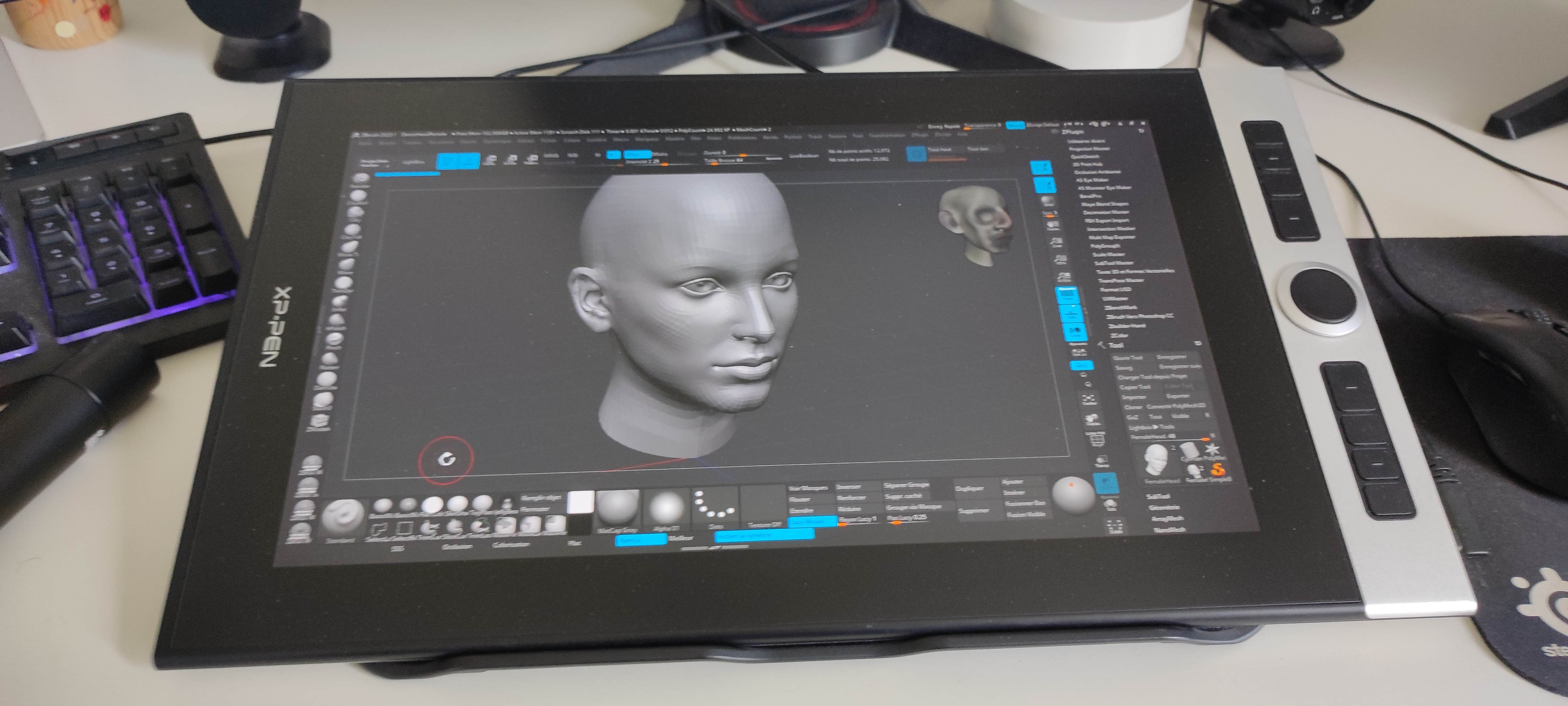
Task: Toggle the Floor grid button
Action: tap(1071, 314)
